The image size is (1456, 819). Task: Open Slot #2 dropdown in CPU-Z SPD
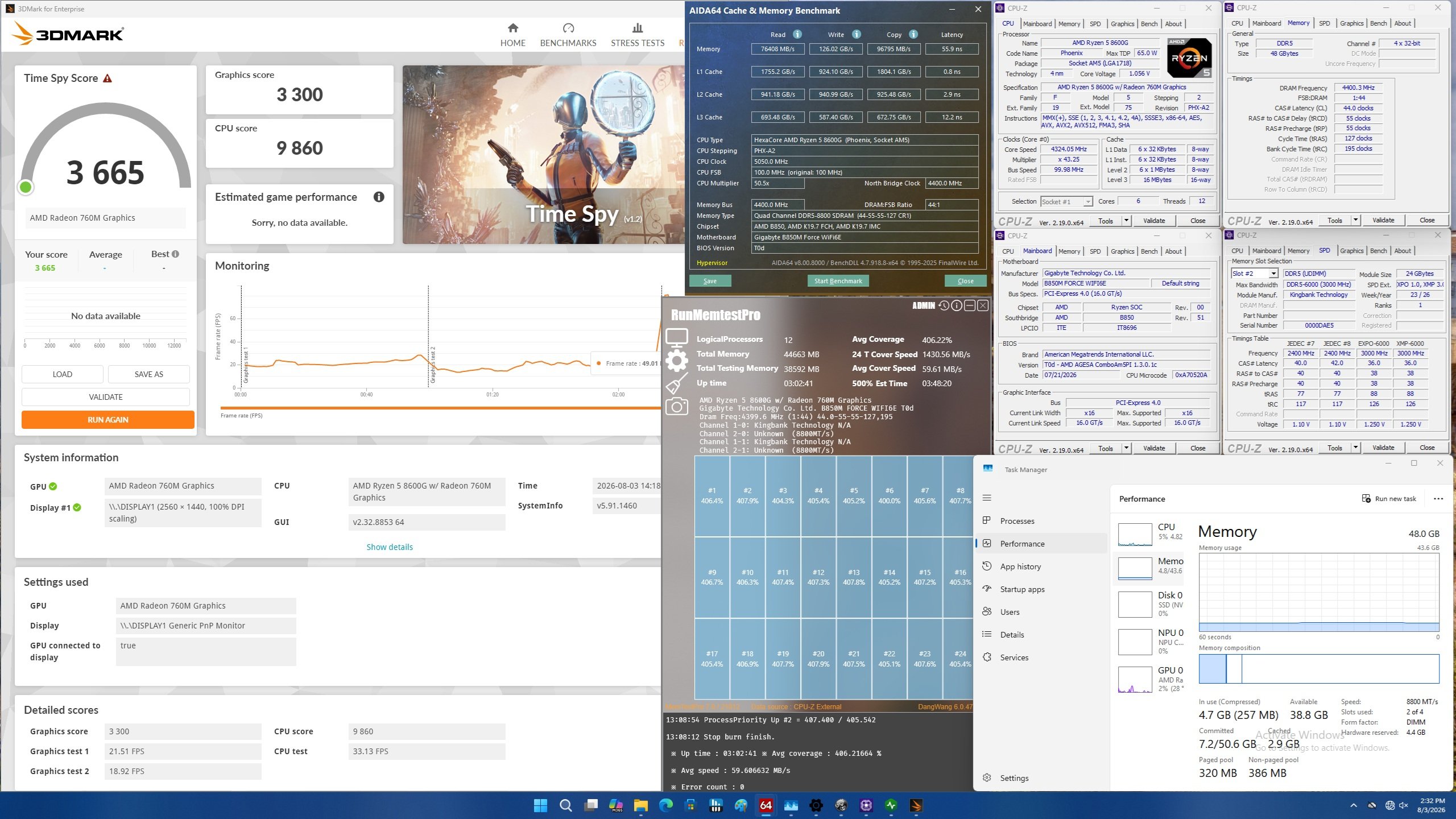(x=1254, y=274)
